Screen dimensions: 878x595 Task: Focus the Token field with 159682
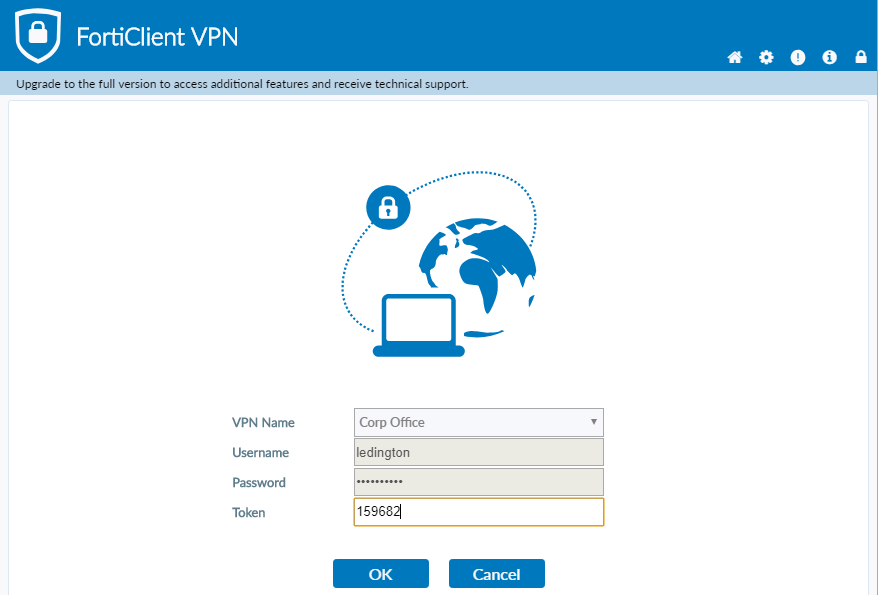pos(478,512)
